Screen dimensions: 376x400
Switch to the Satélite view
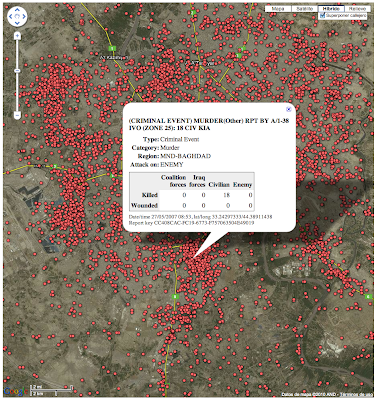[x=305, y=9]
